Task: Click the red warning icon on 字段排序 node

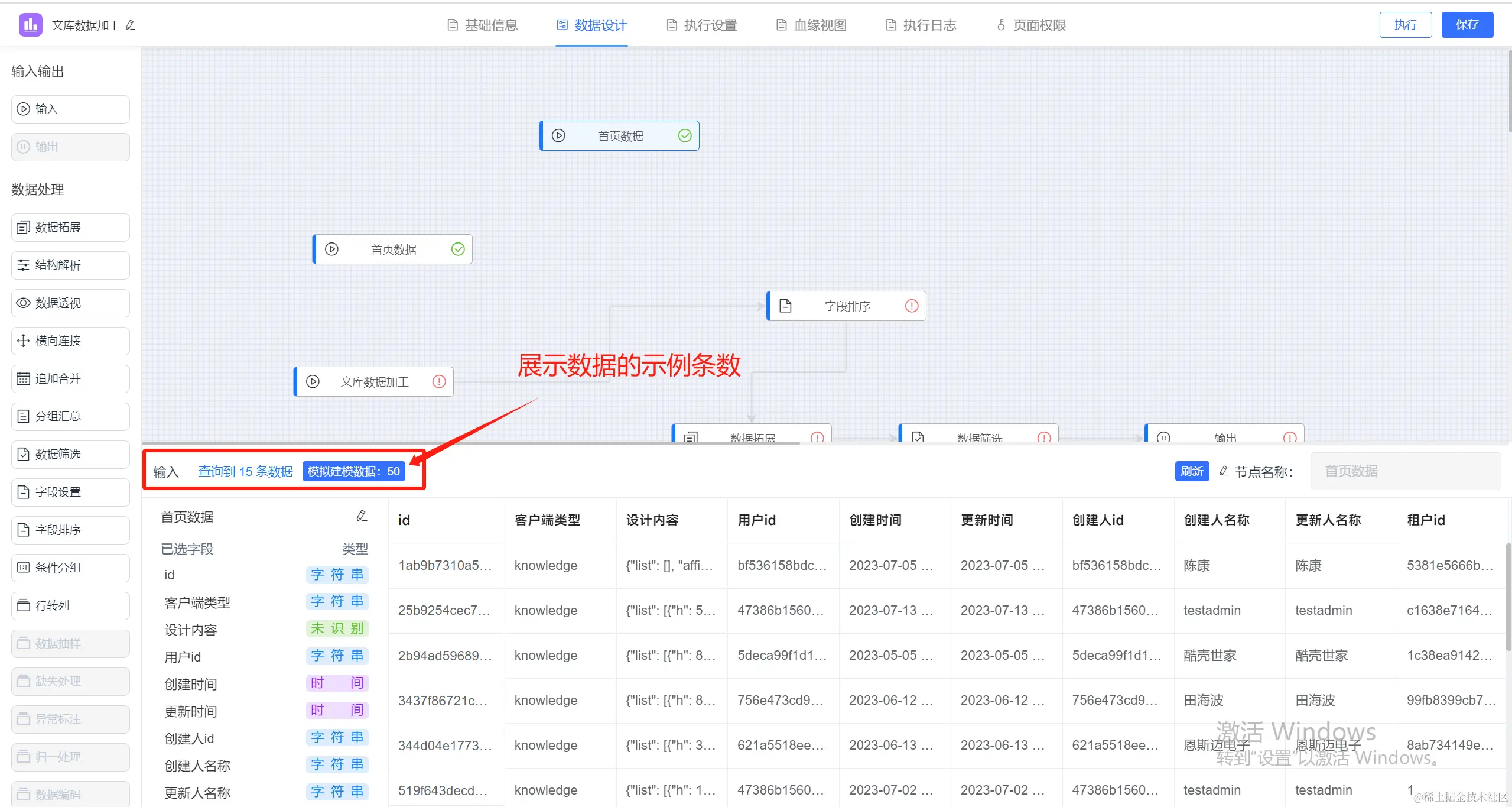Action: pyautogui.click(x=912, y=306)
